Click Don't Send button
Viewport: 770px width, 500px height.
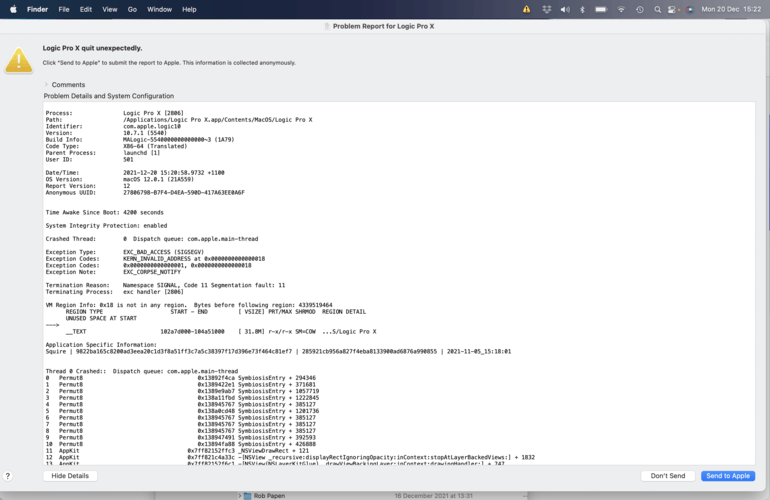(x=668, y=475)
